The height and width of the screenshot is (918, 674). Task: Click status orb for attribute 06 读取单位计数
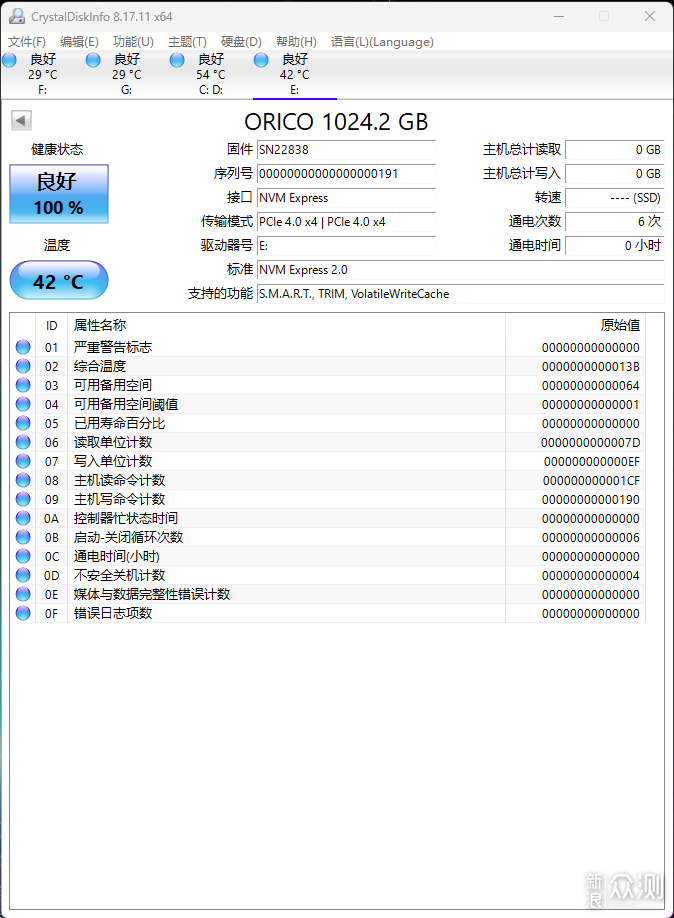click(23, 442)
